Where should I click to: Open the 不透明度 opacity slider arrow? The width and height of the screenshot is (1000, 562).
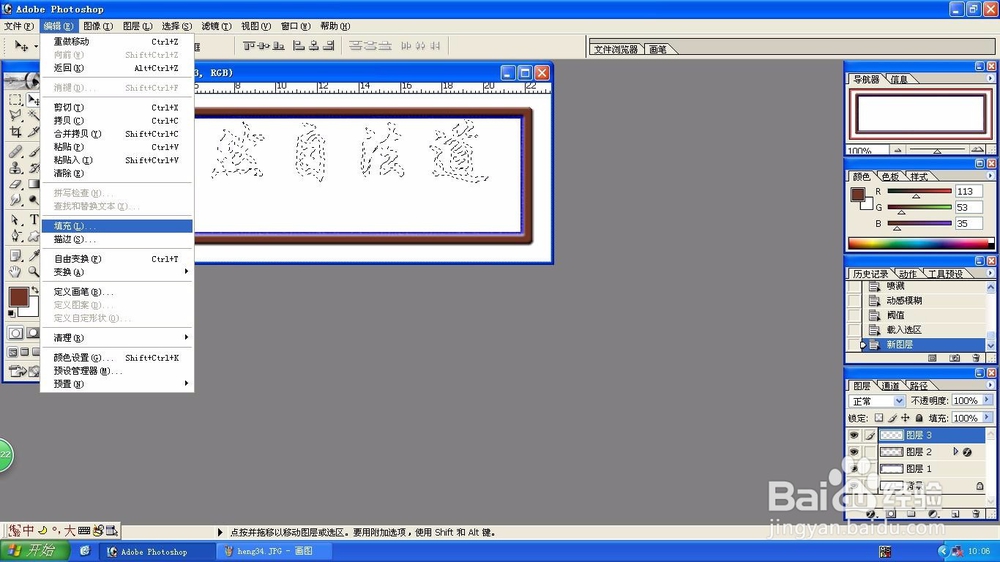click(x=987, y=400)
